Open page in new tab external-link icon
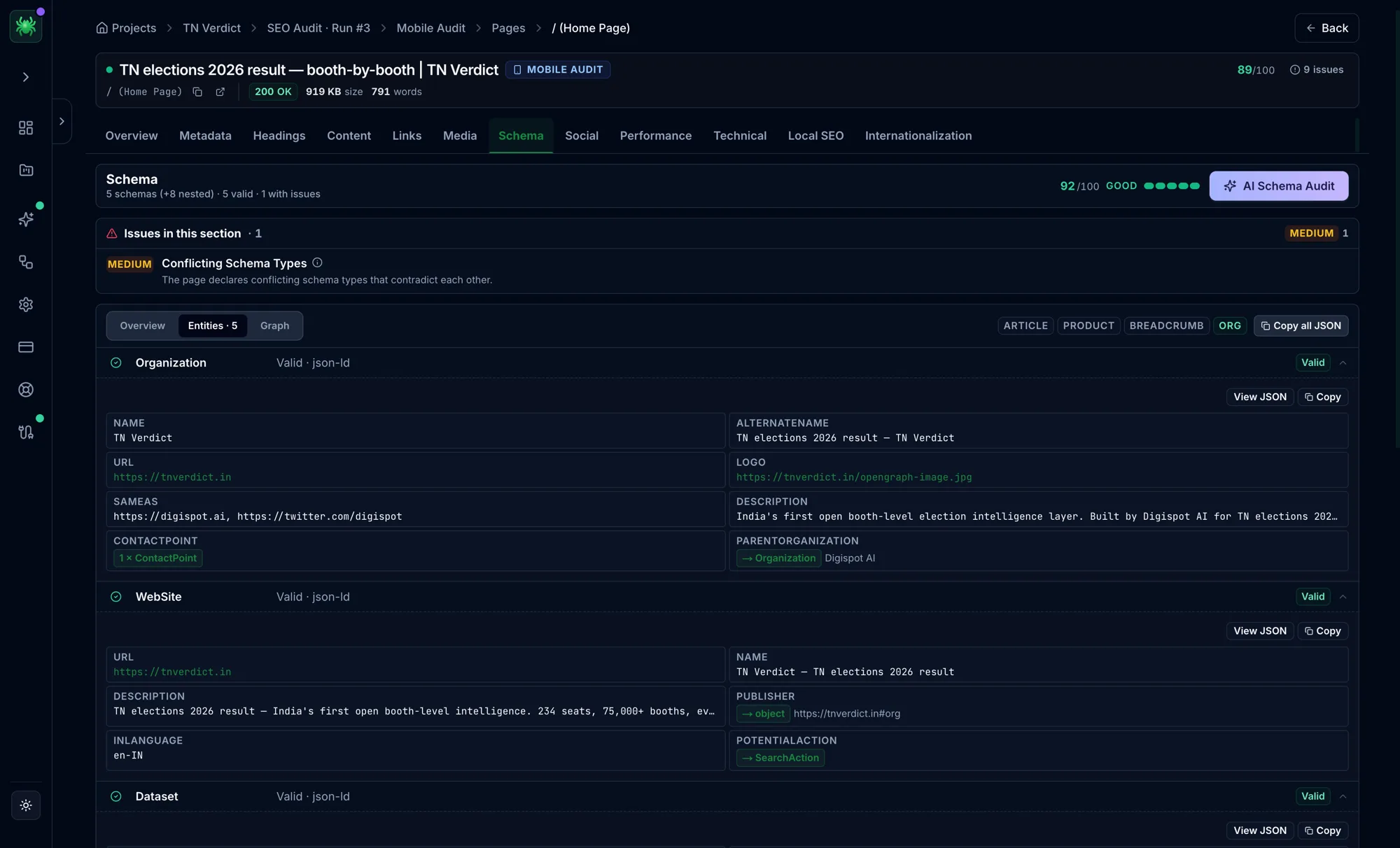 (220, 92)
